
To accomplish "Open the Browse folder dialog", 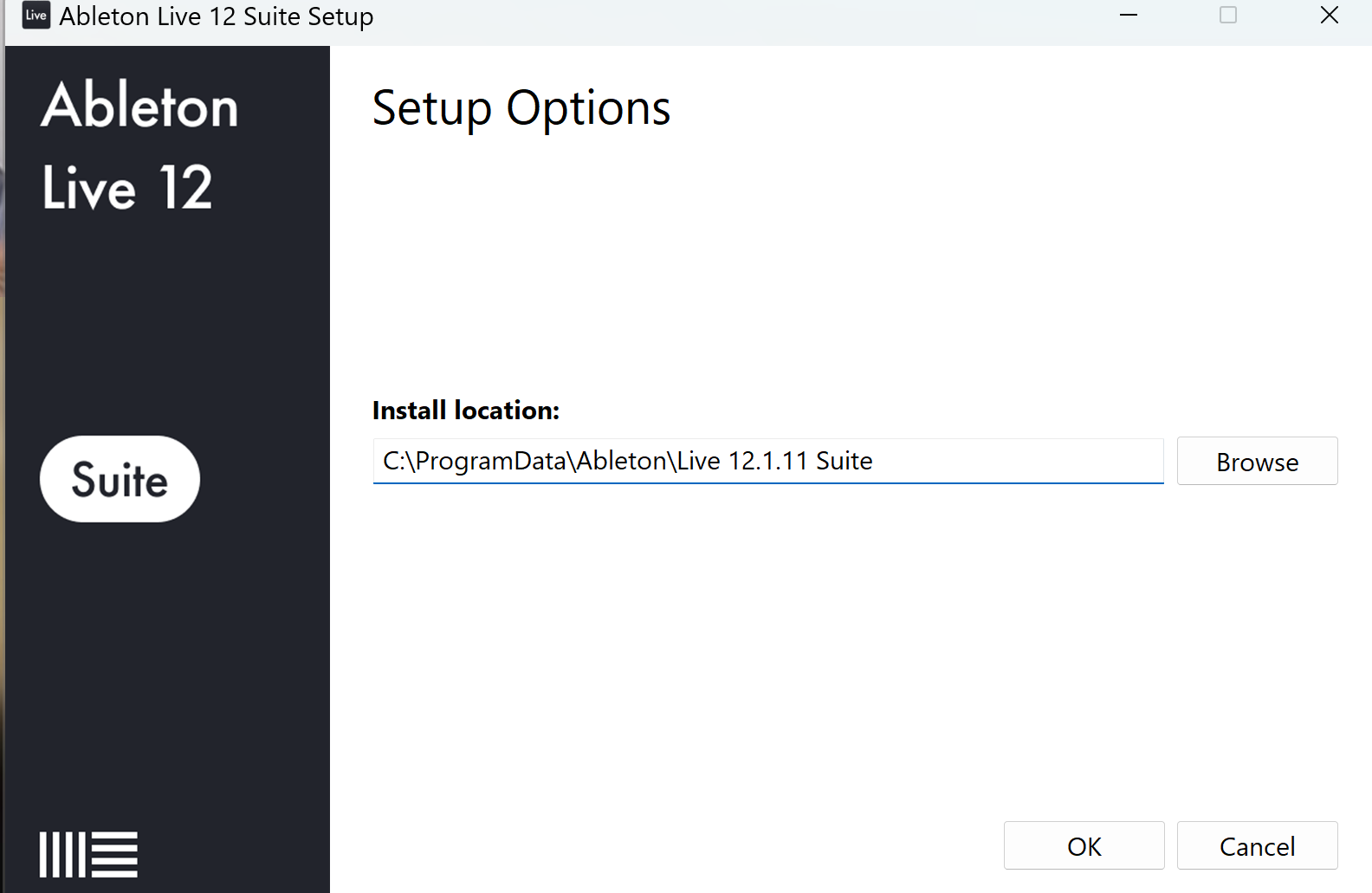I will [1257, 462].
